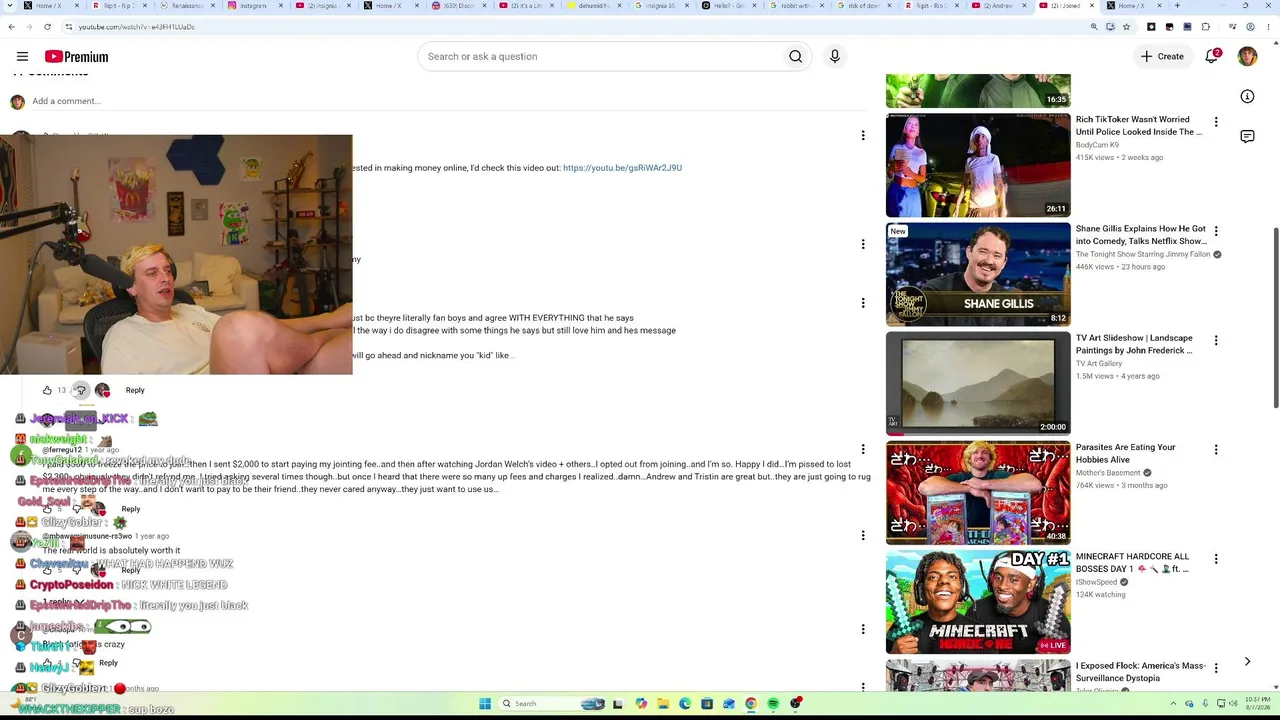Open the YouTube guide hamburger menu
1280x720 pixels.
point(22,57)
